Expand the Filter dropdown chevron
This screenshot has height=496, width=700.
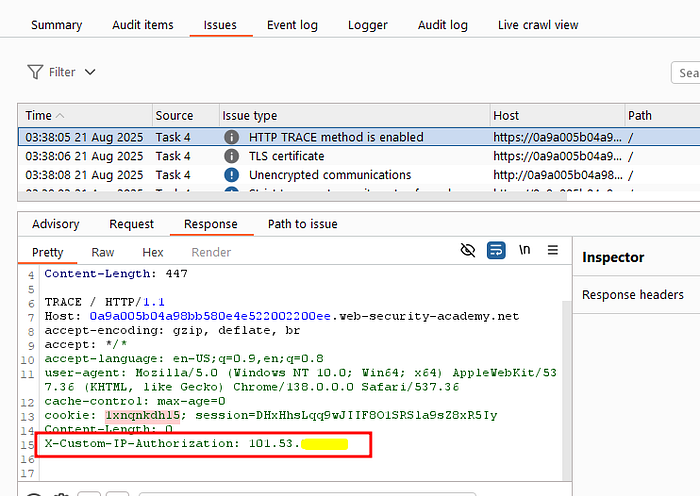point(90,72)
